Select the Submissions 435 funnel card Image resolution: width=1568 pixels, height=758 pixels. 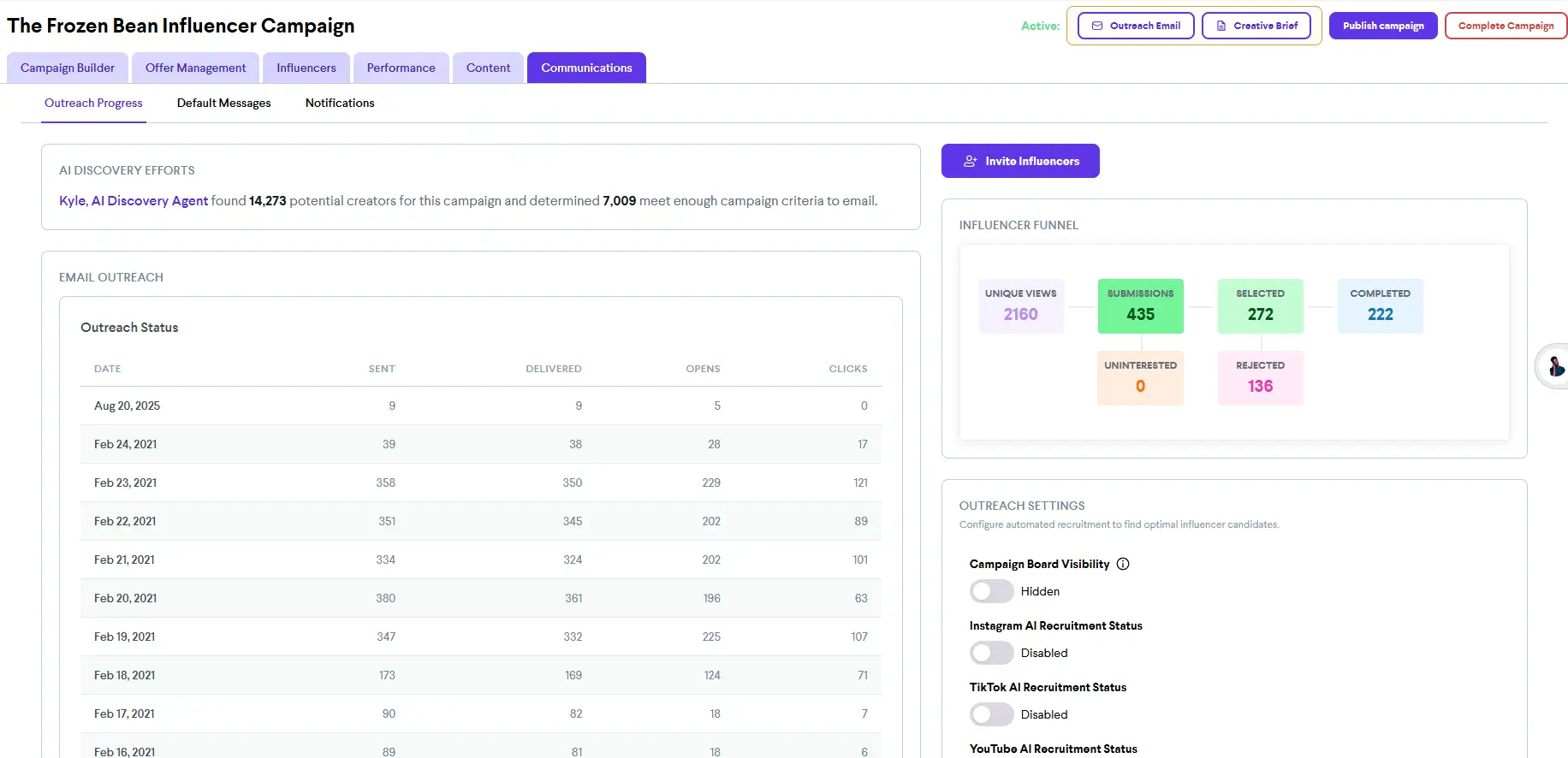(1141, 306)
